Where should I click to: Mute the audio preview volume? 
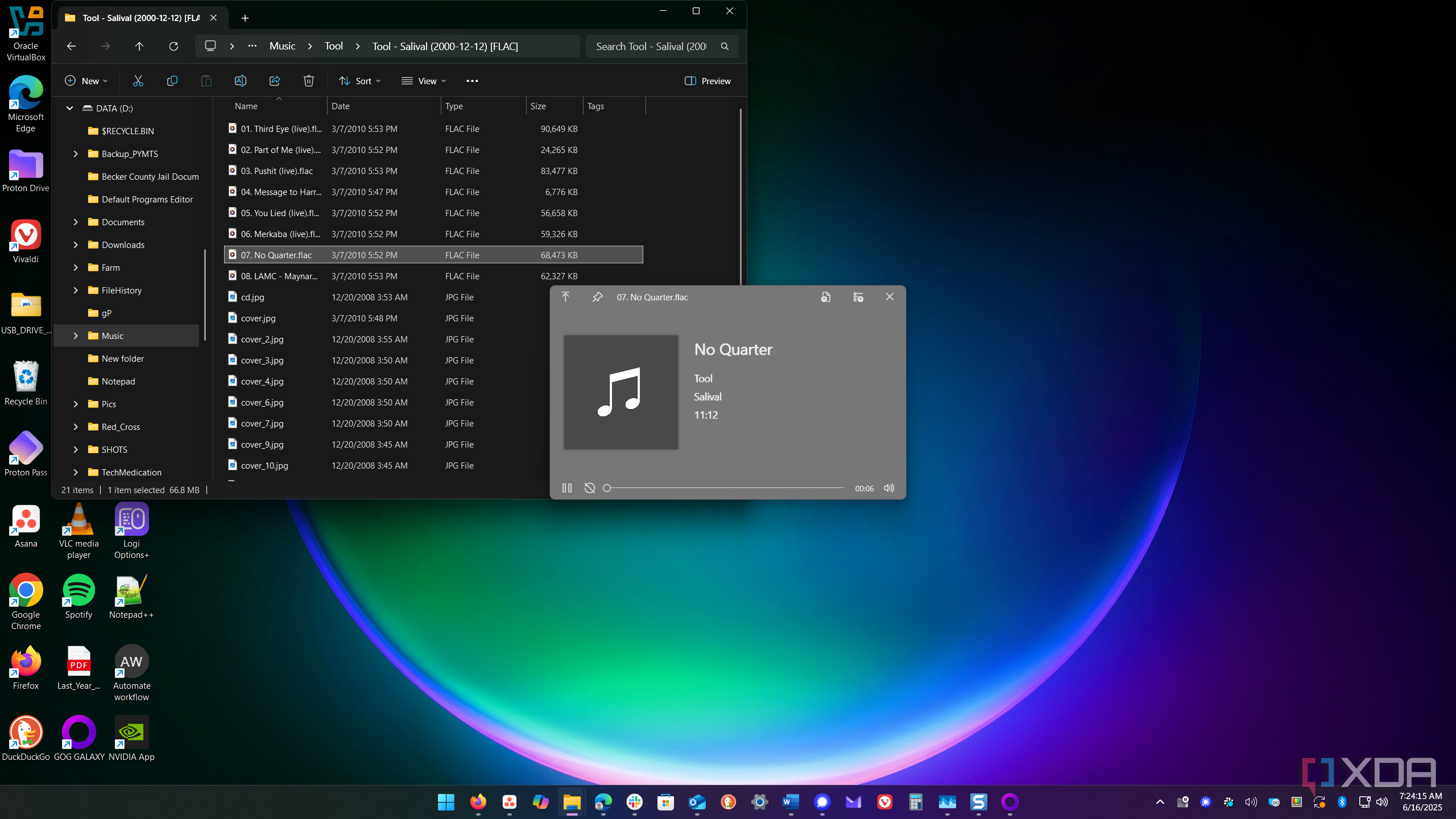[888, 488]
